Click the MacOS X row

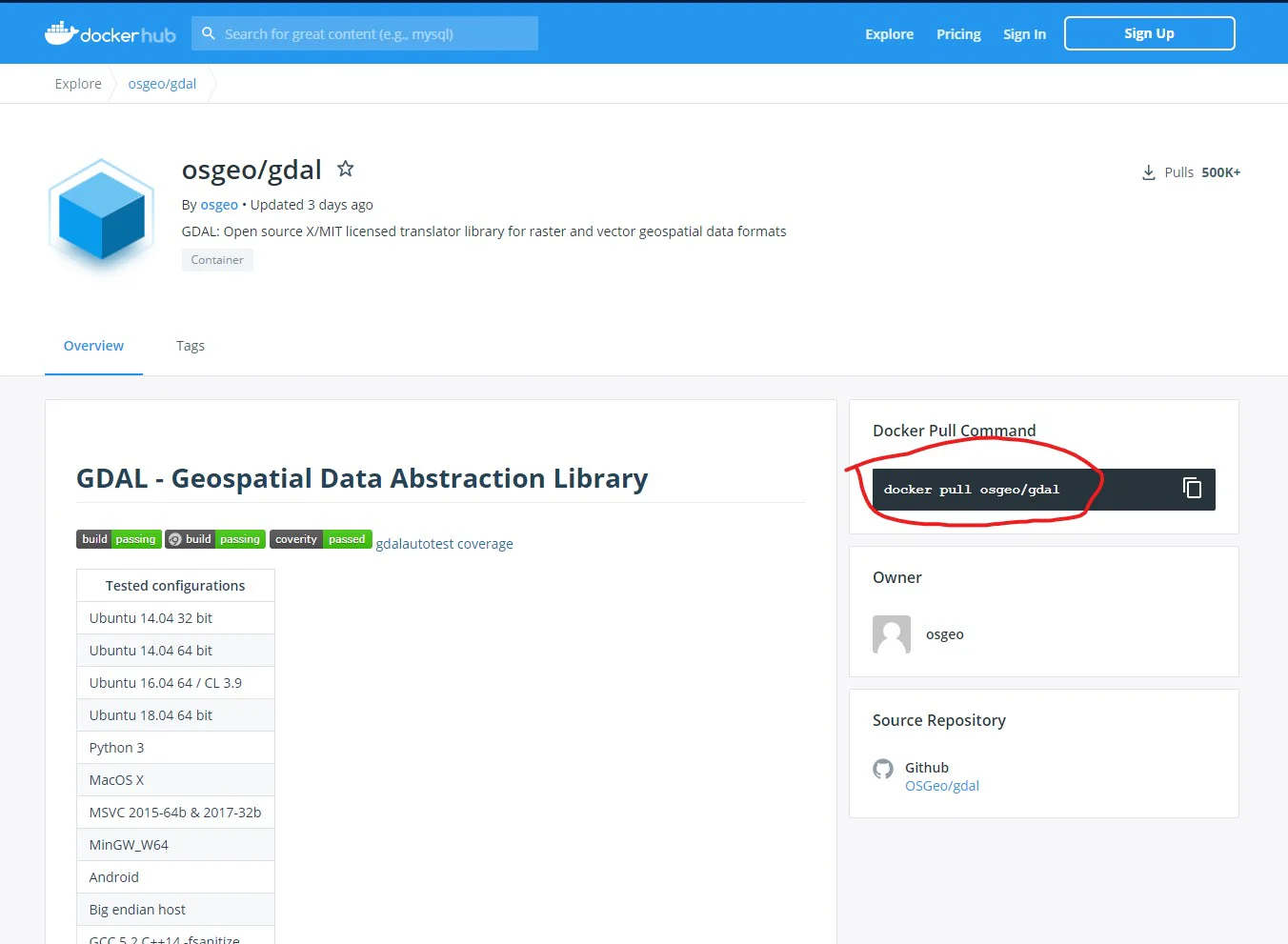coord(175,780)
